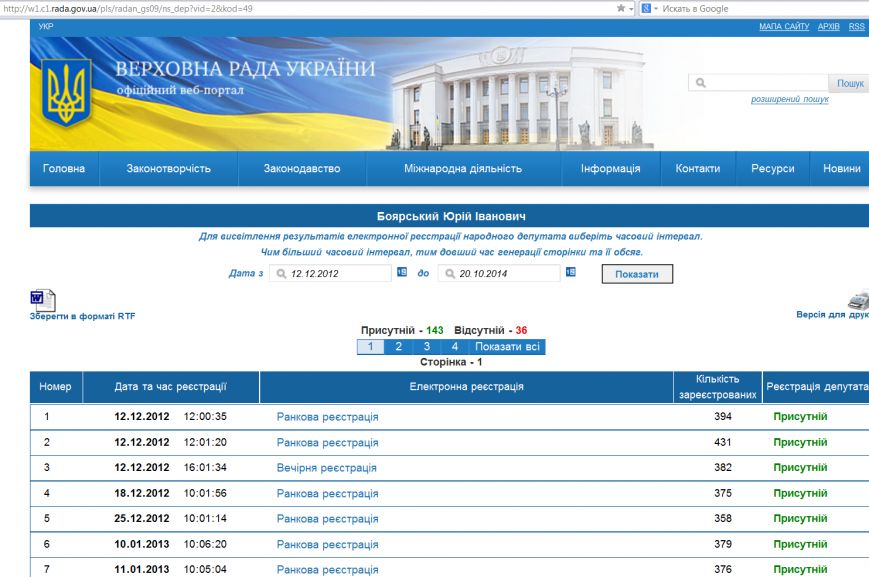Click 'Версія для друку' link
Image resolution: width=869 pixels, height=577 pixels.
tap(832, 314)
